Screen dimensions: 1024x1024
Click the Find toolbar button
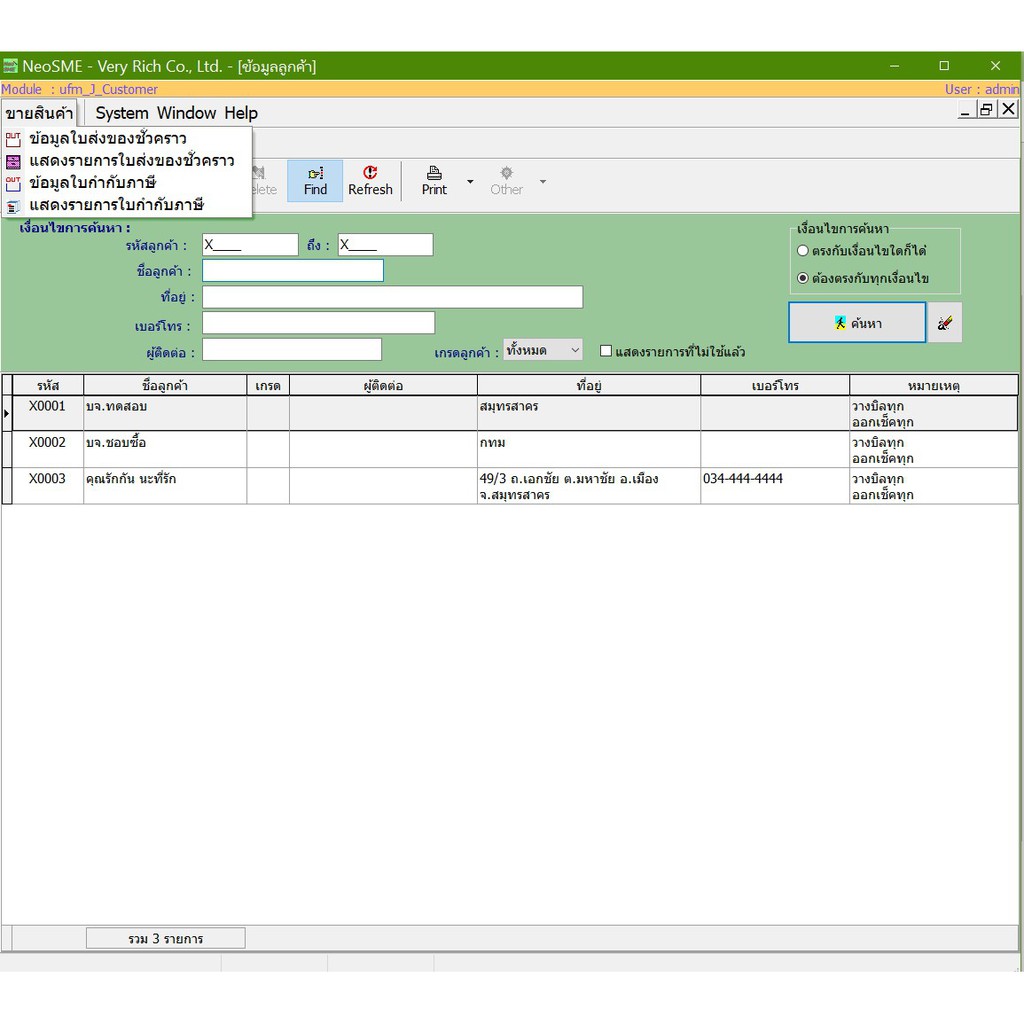click(x=315, y=181)
